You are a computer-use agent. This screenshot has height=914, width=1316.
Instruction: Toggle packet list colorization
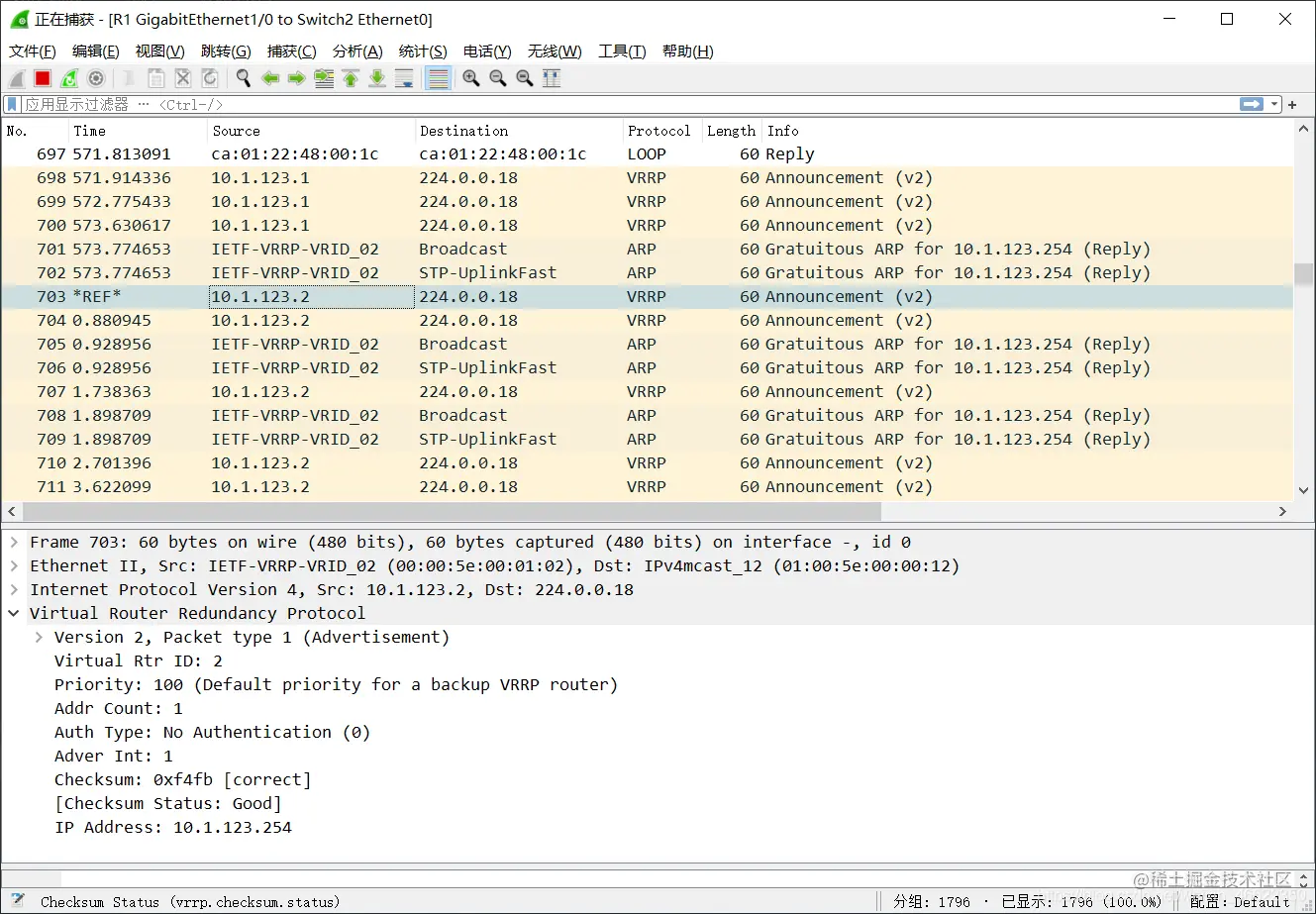[x=439, y=78]
